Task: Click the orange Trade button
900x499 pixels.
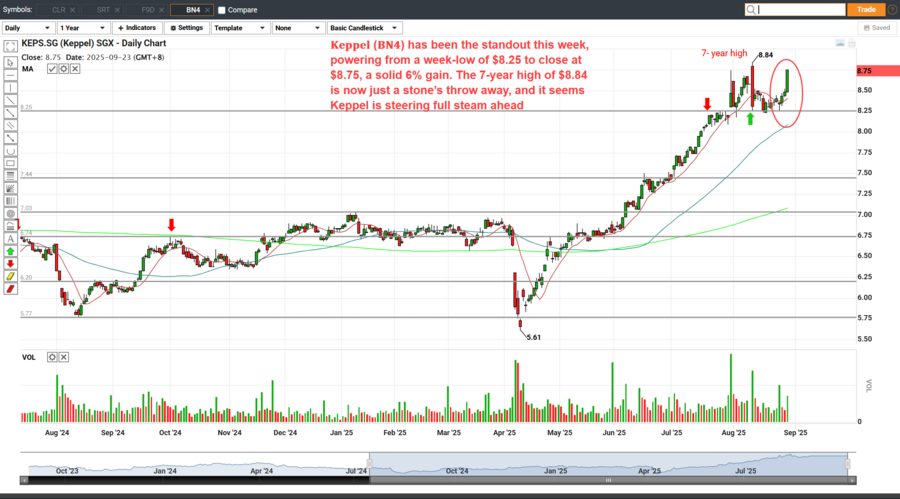Action: click(866, 10)
